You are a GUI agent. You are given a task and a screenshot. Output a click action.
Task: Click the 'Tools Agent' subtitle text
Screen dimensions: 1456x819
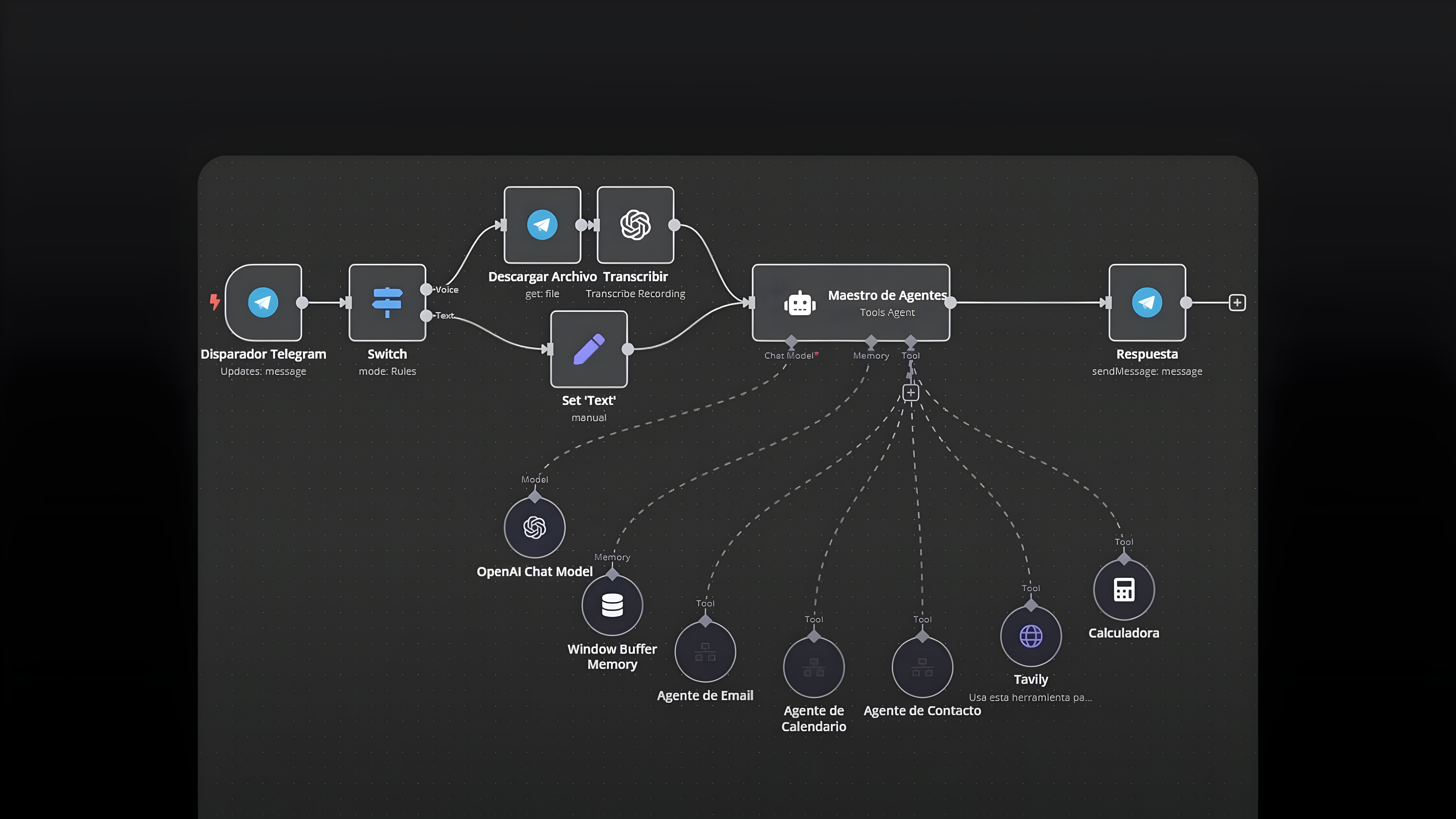tap(887, 313)
